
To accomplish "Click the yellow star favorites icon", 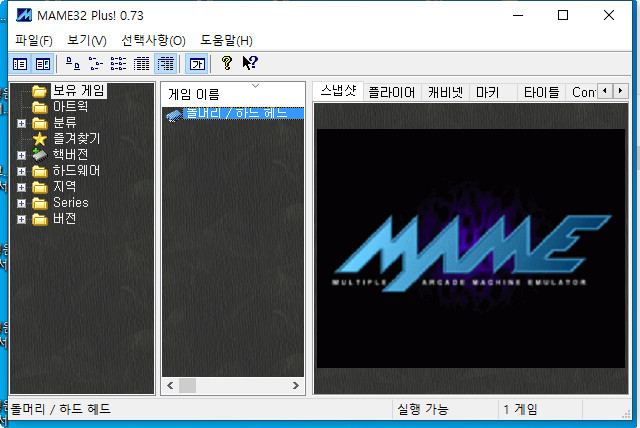I will pyautogui.click(x=40, y=139).
